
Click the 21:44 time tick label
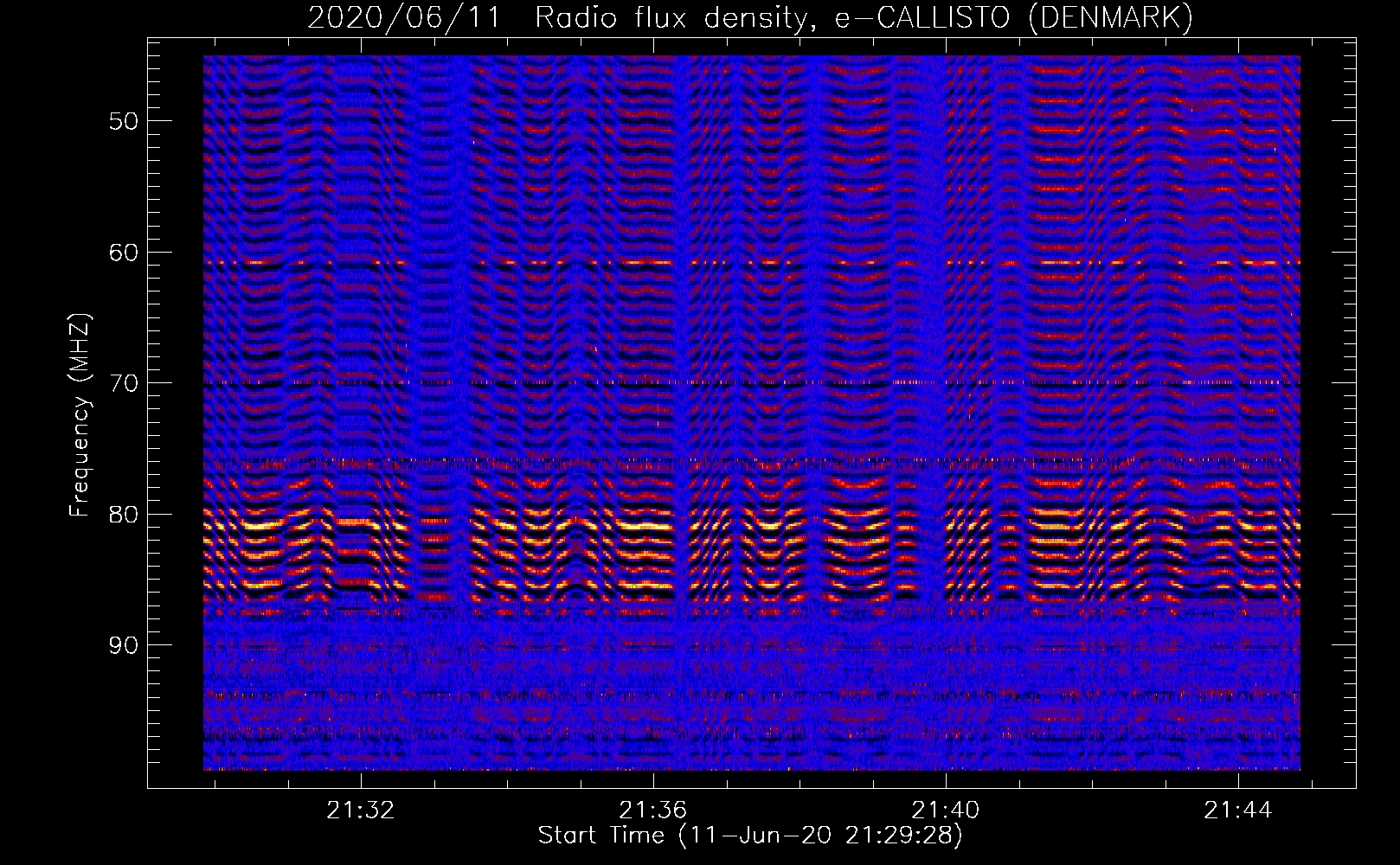[1238, 810]
